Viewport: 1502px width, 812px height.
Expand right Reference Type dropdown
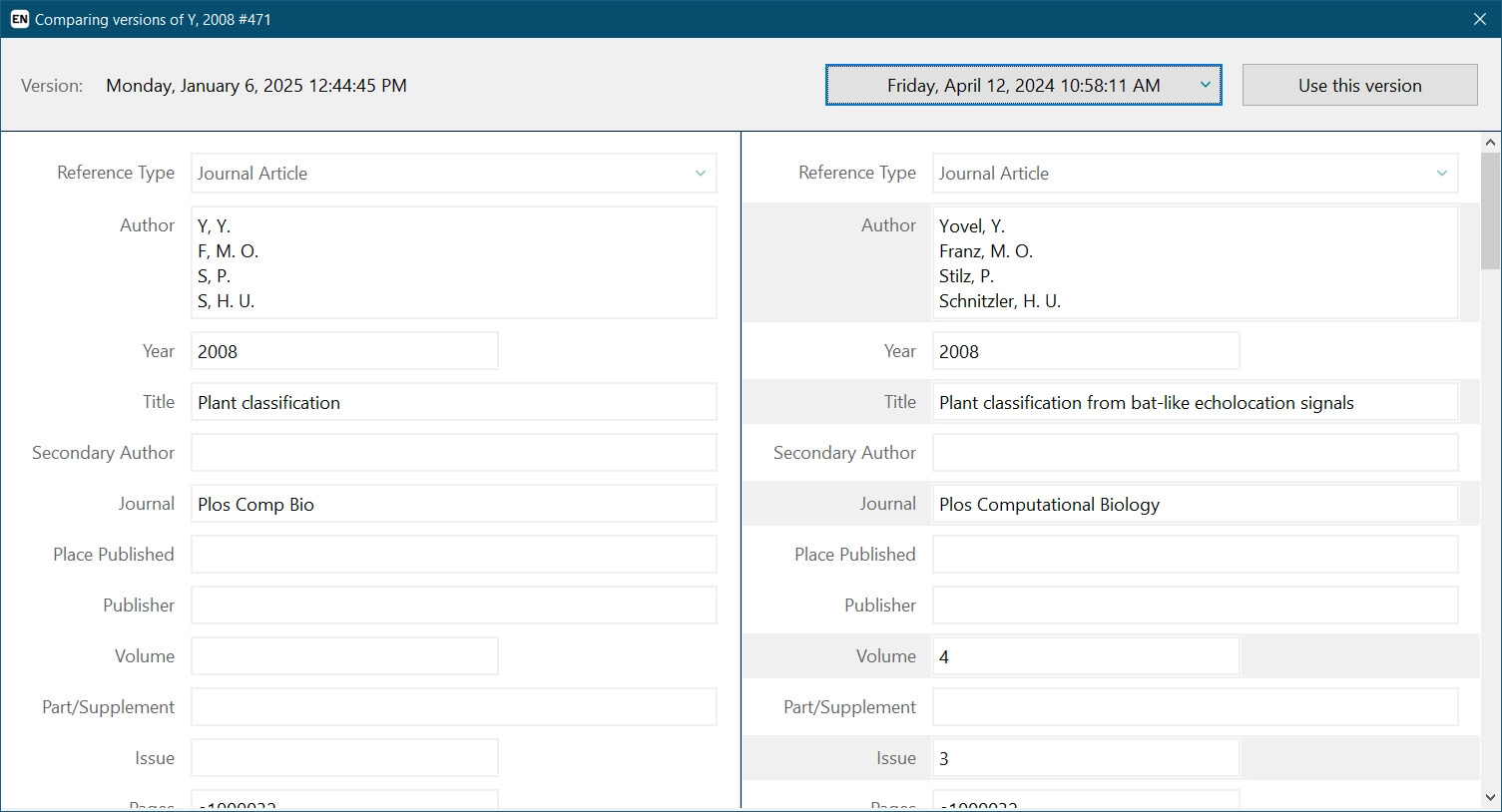1196,173
